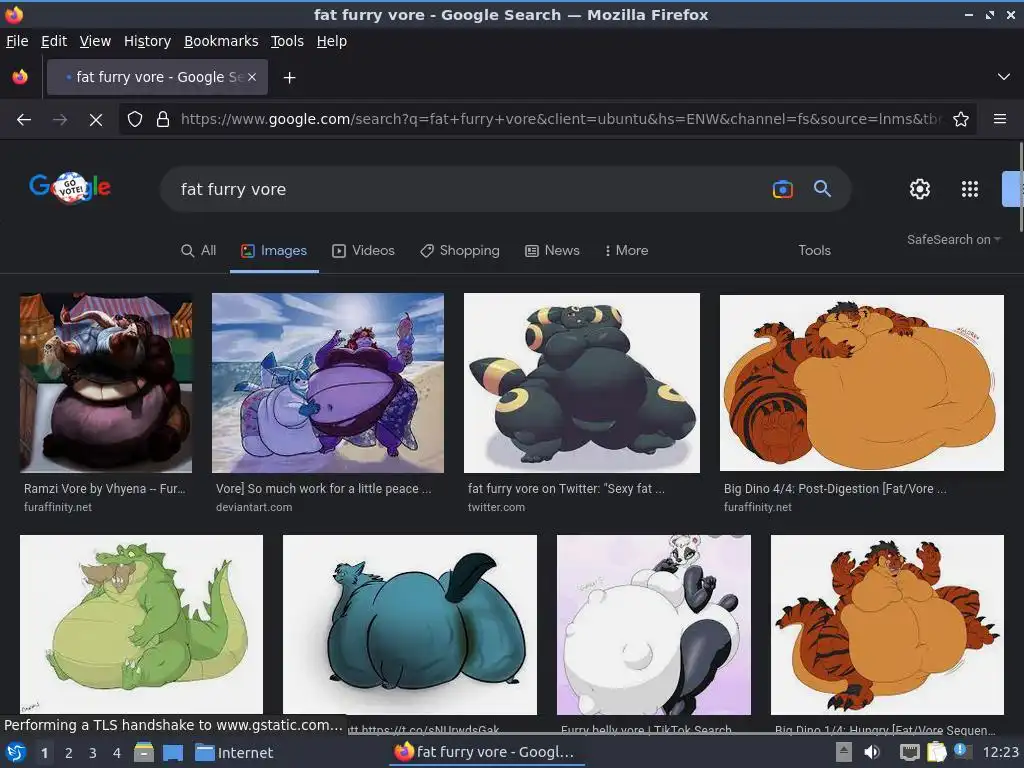
Task: Open the clipboard manager tray icon
Action: tap(936, 753)
